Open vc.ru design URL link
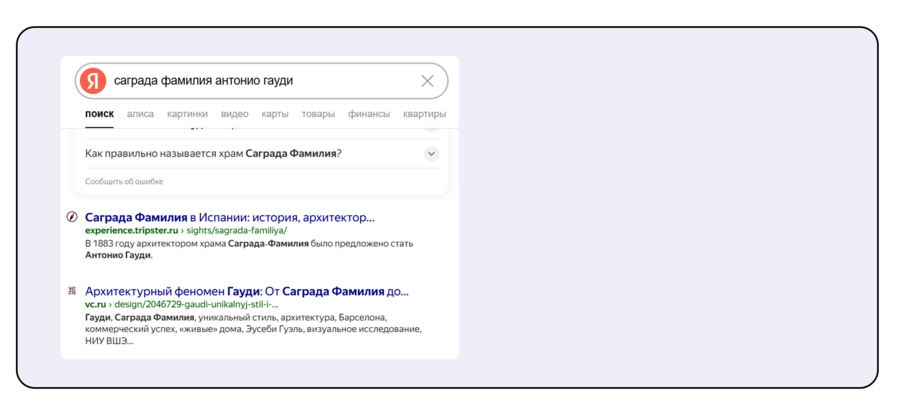This screenshot has height=415, width=900. (x=182, y=304)
